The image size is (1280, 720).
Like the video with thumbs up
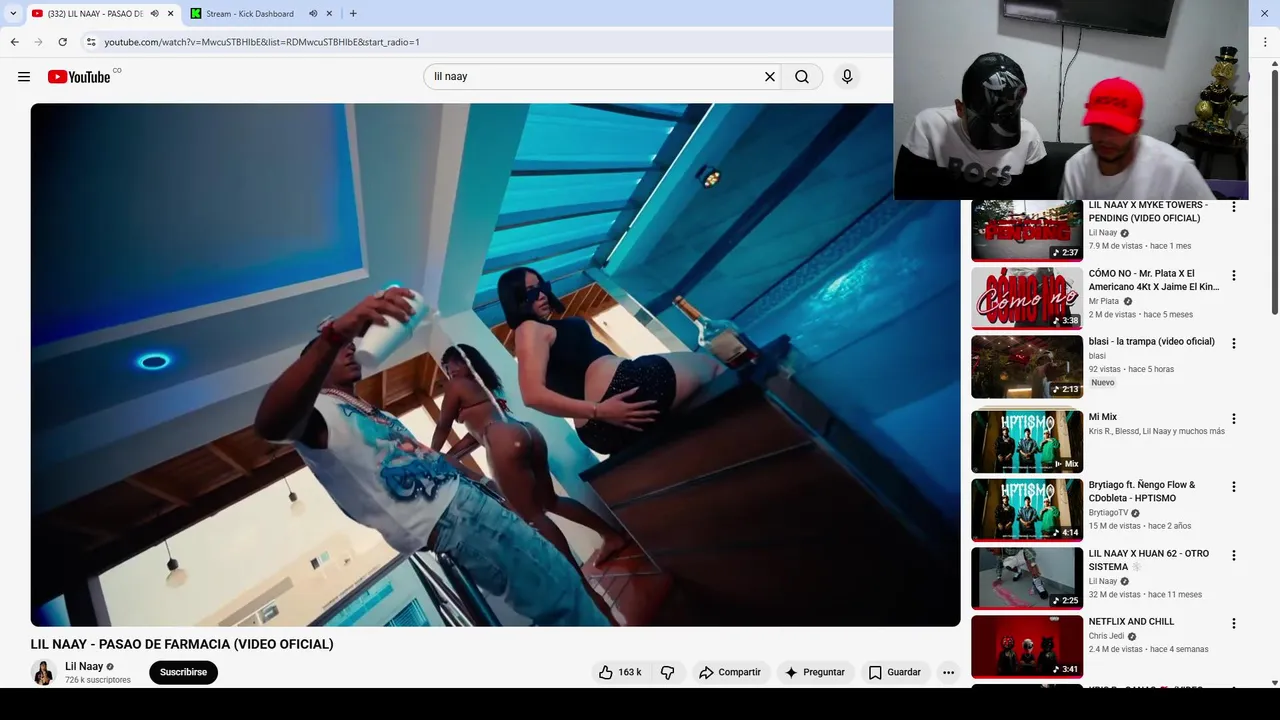tap(620, 672)
